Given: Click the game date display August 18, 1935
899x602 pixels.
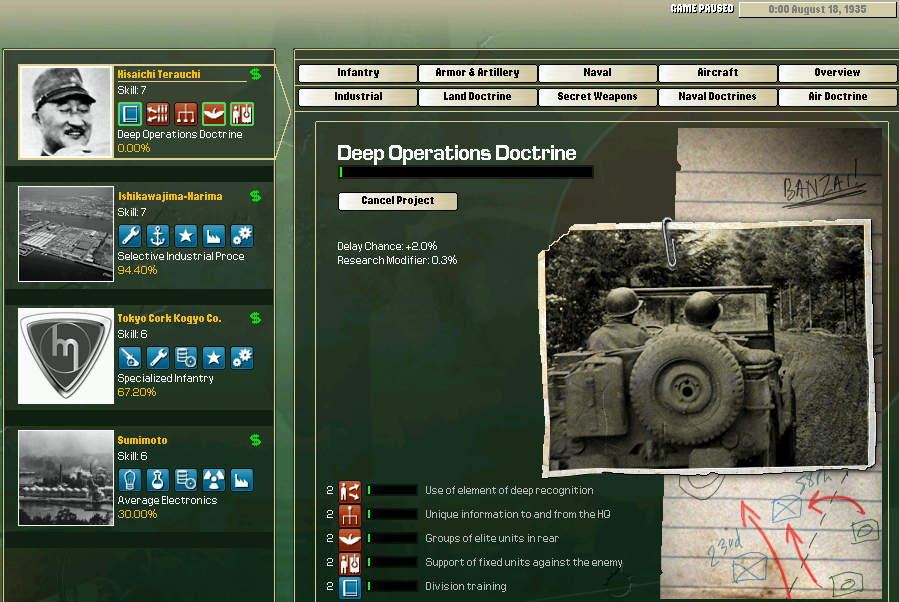Looking at the screenshot, I should [817, 10].
